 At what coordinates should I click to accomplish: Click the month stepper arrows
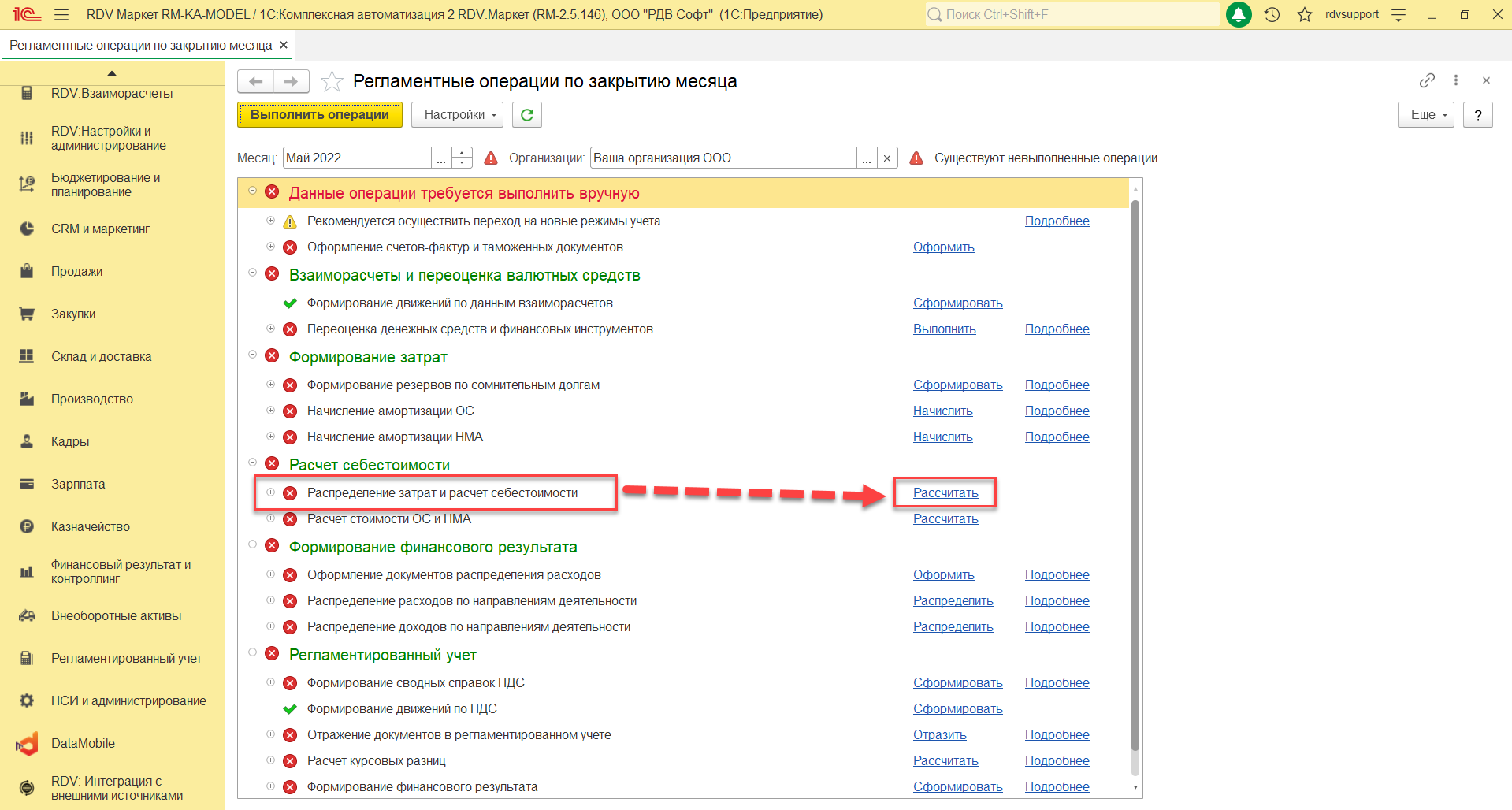(x=463, y=158)
